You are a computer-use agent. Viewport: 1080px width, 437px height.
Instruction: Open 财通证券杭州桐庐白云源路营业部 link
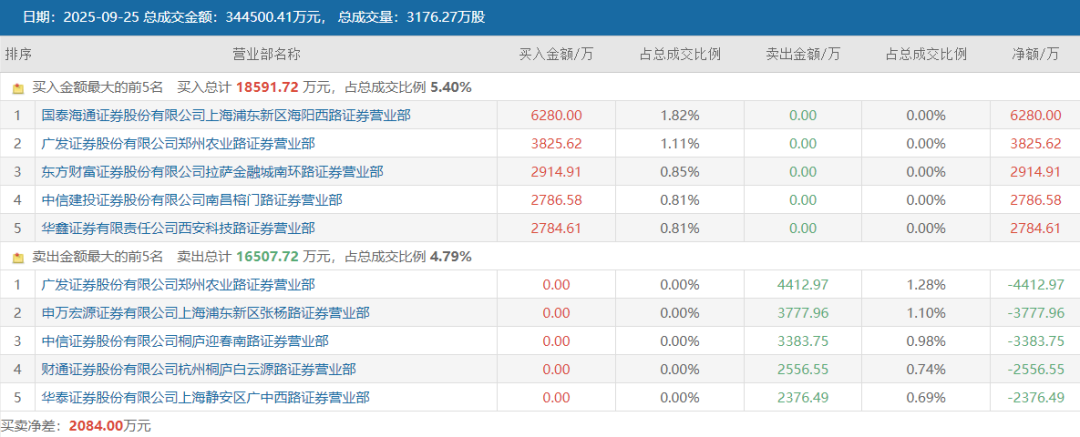coord(198,369)
